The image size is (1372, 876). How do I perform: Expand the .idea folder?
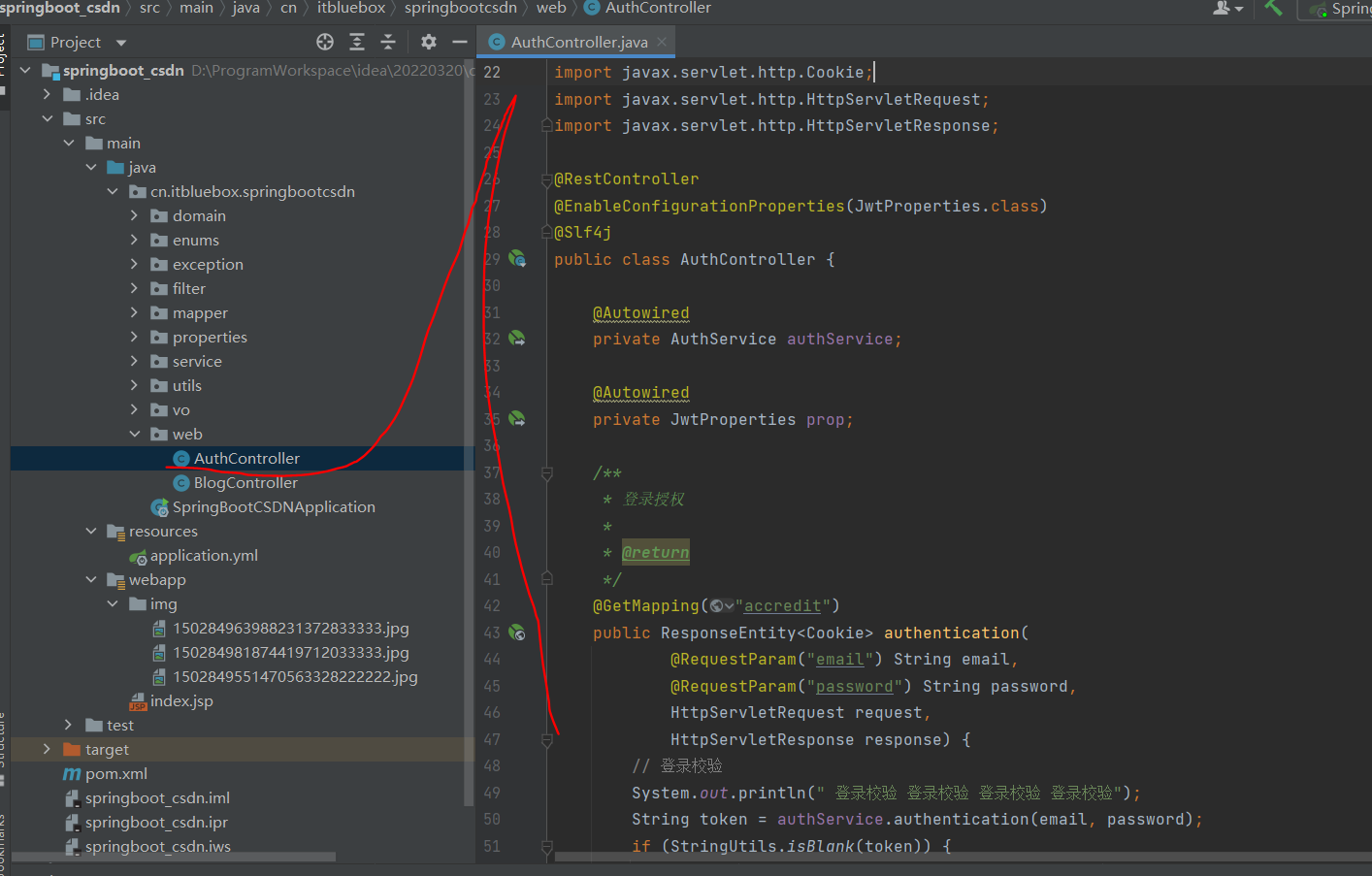[47, 94]
